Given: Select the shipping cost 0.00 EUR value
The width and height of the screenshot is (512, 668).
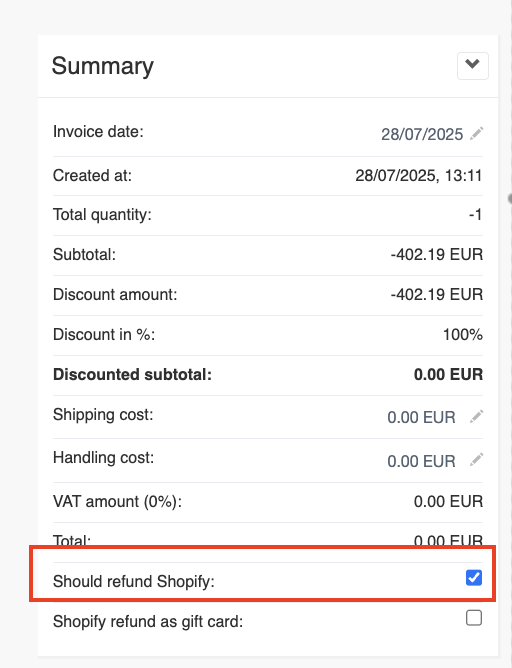Looking at the screenshot, I should click(421, 417).
